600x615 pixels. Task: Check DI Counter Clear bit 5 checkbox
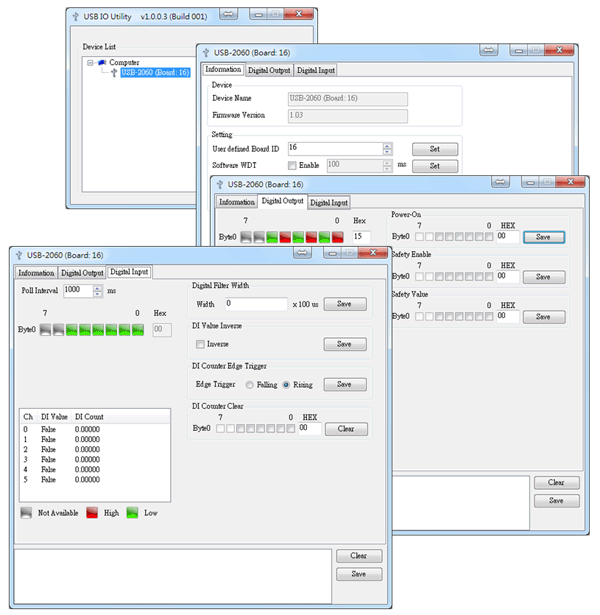click(240, 429)
